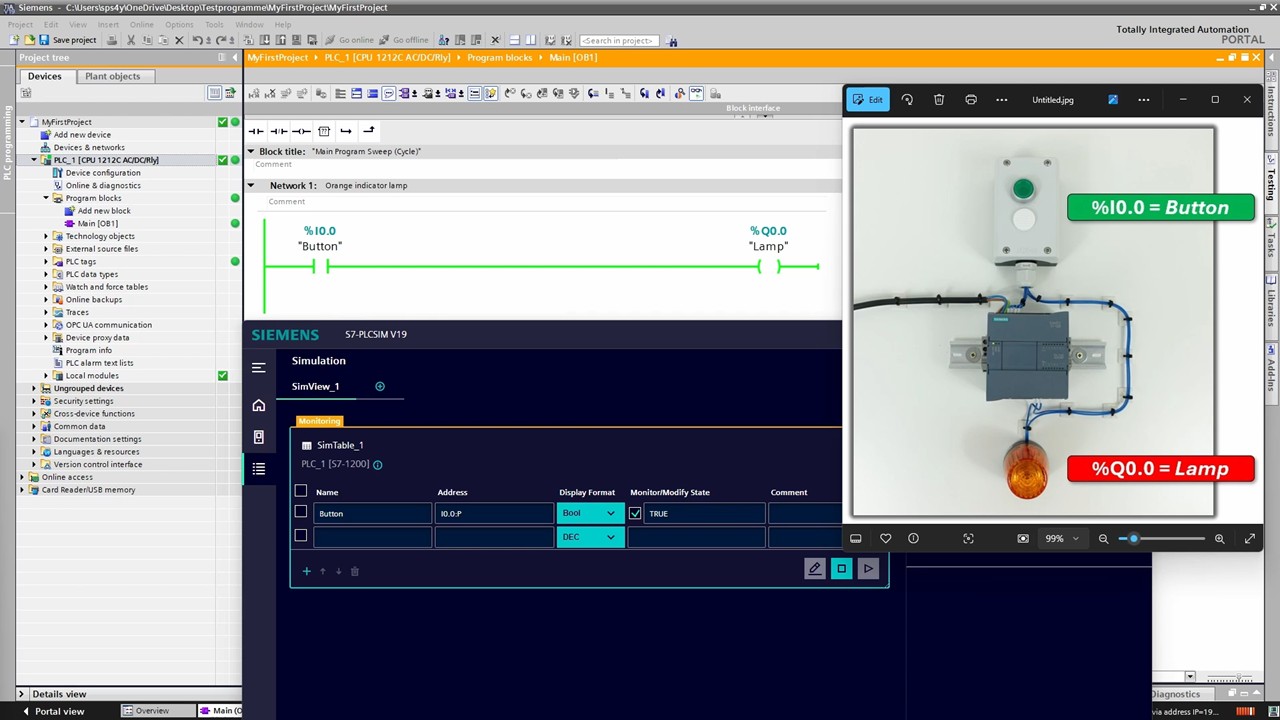Select the SimView_1 tab
This screenshot has width=1280, height=720.
(x=315, y=386)
